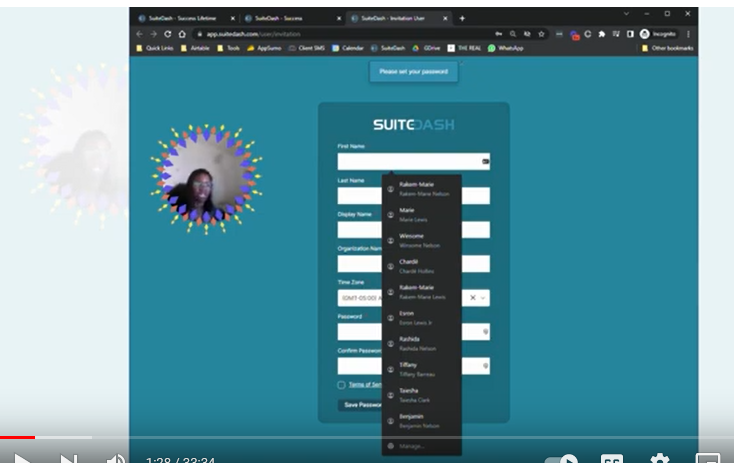
Task: Open the Client SMS bookmark
Action: click(x=307, y=48)
